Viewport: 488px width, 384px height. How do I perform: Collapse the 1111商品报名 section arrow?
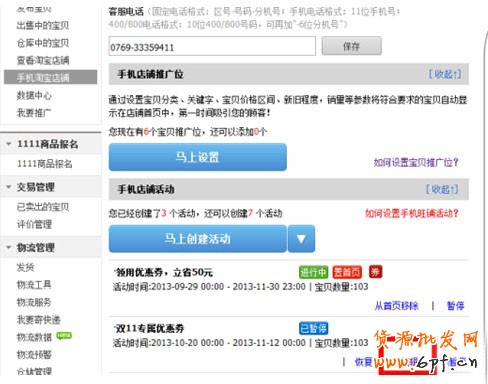[x=9, y=144]
